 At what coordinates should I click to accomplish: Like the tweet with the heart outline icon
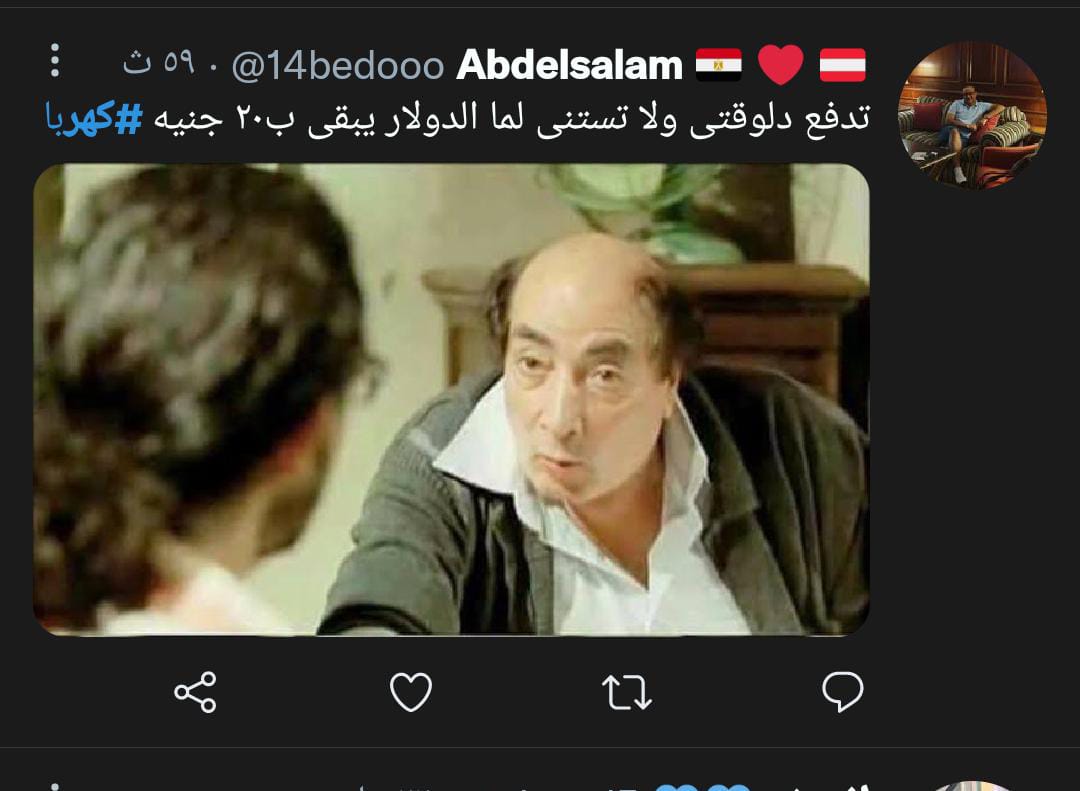411,692
